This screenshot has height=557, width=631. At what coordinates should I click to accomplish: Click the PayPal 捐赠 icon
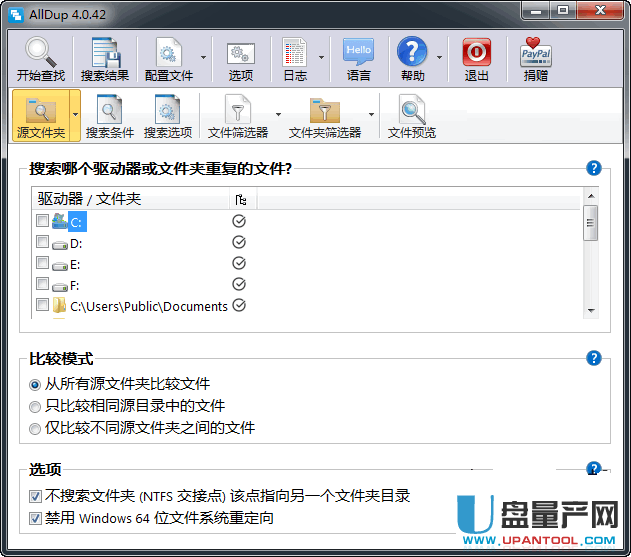[536, 53]
